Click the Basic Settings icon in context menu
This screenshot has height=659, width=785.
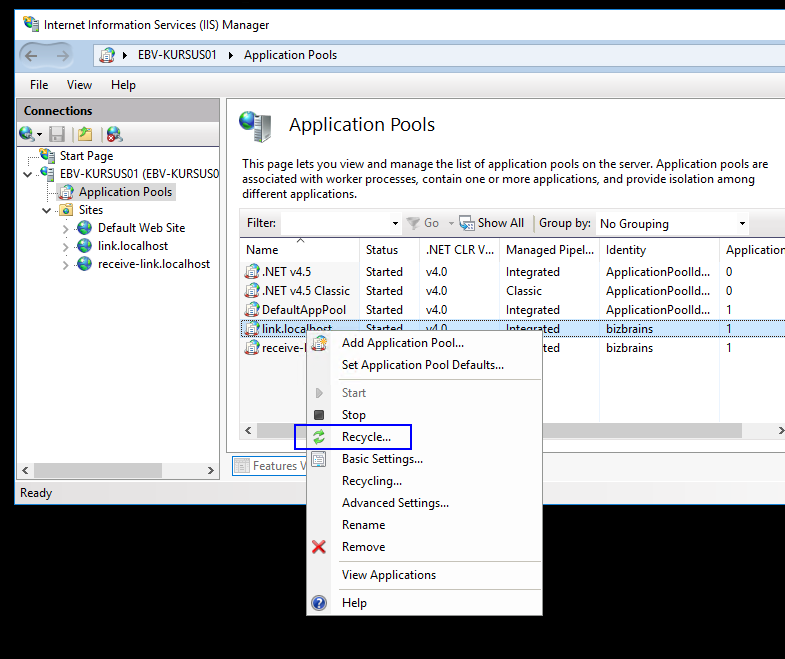[319, 459]
